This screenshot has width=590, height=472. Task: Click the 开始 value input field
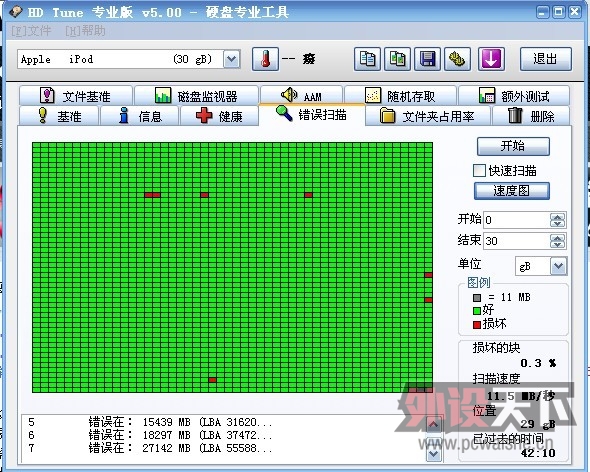[x=517, y=220]
